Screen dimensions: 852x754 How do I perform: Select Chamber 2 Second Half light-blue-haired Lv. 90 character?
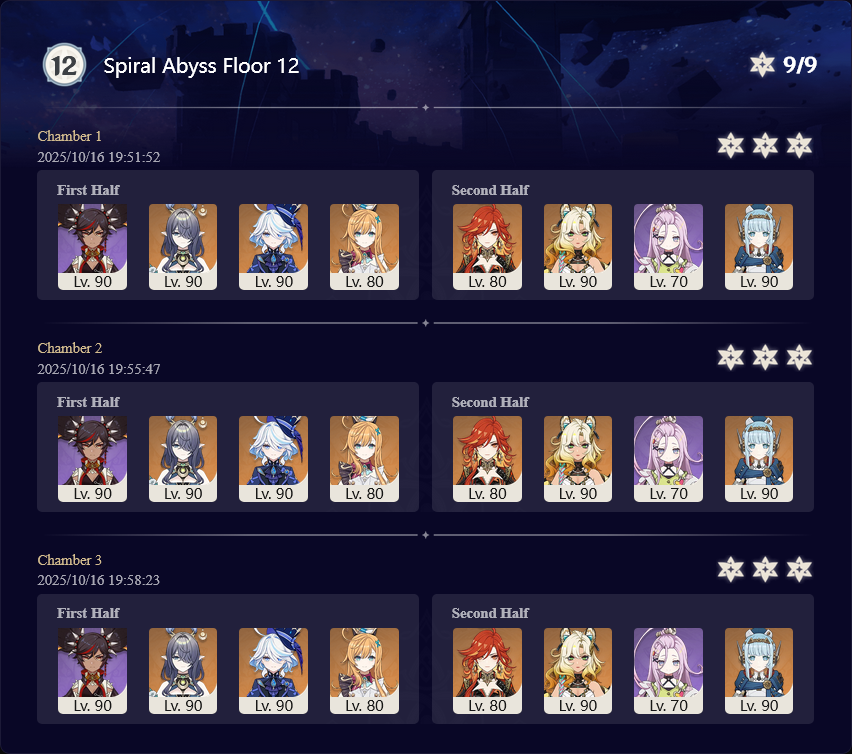[759, 458]
